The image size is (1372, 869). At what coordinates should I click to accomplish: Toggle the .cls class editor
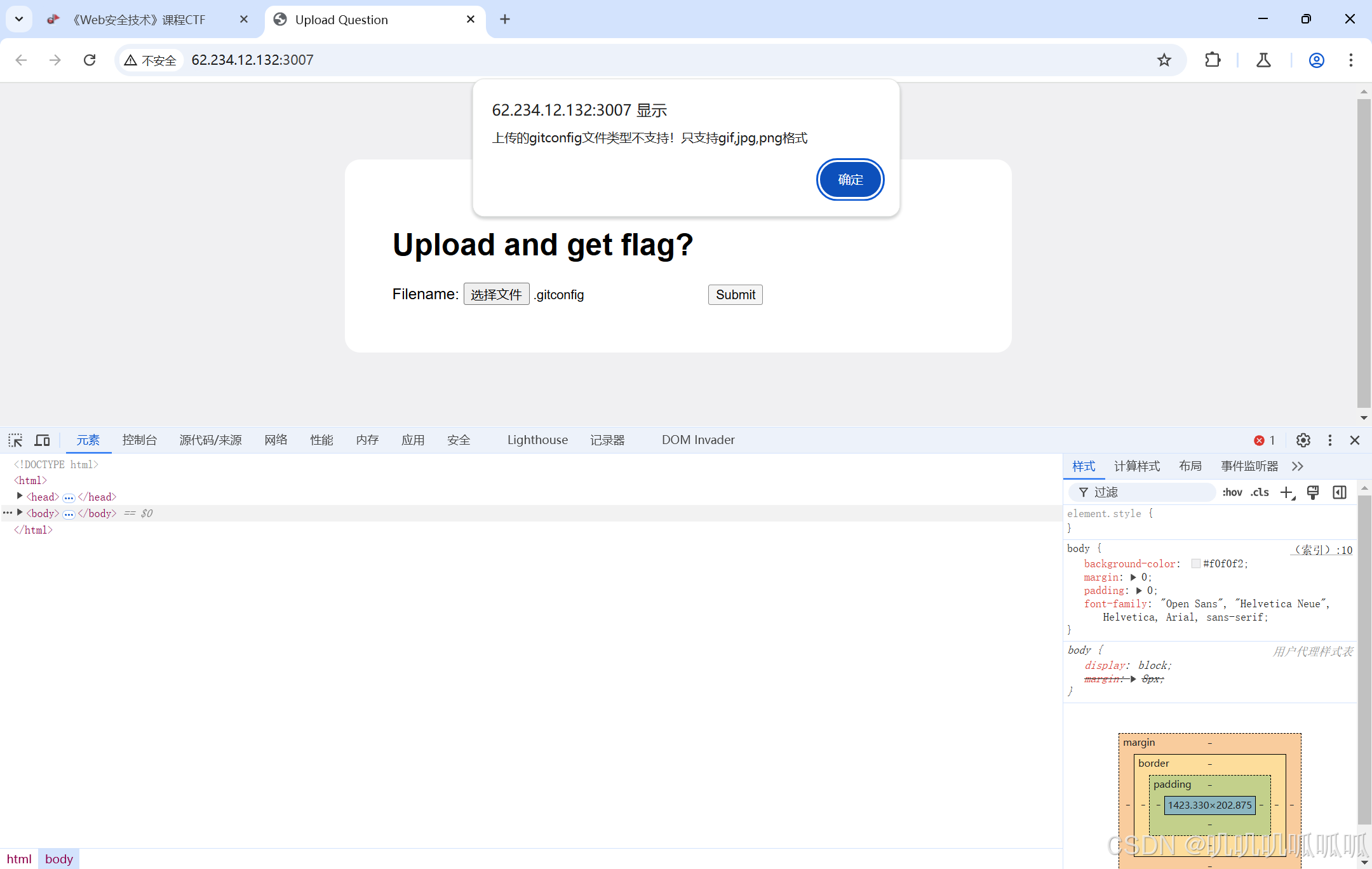(x=1260, y=492)
